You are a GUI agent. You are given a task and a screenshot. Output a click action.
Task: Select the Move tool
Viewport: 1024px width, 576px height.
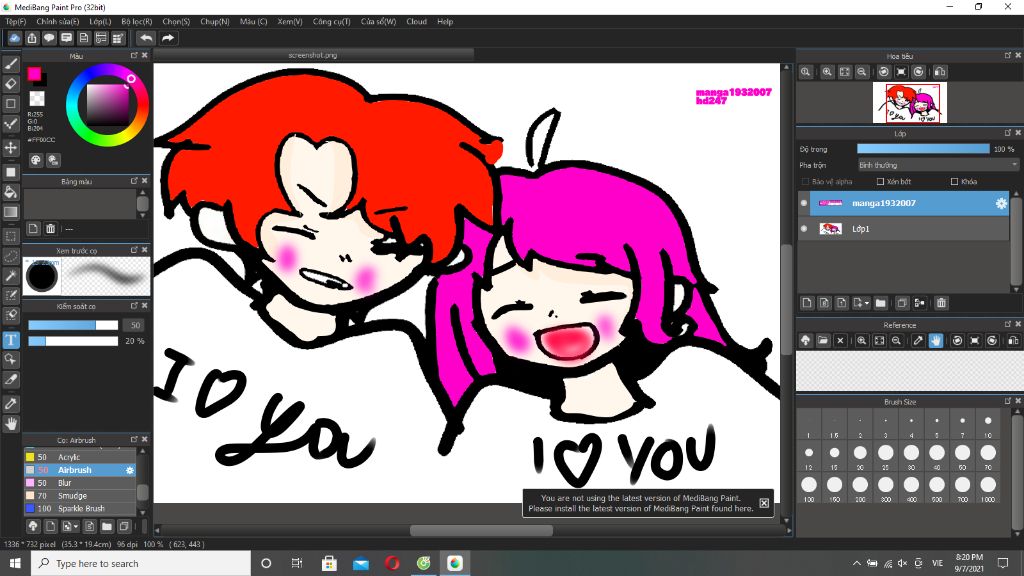[10, 148]
